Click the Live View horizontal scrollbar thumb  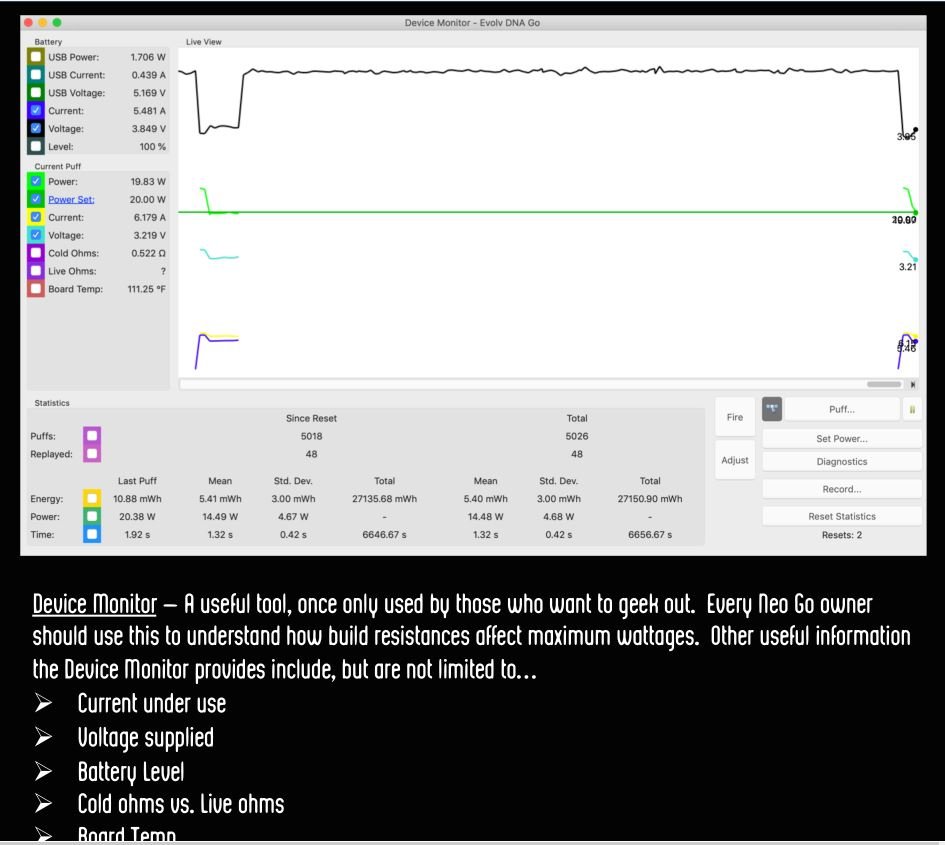[884, 384]
